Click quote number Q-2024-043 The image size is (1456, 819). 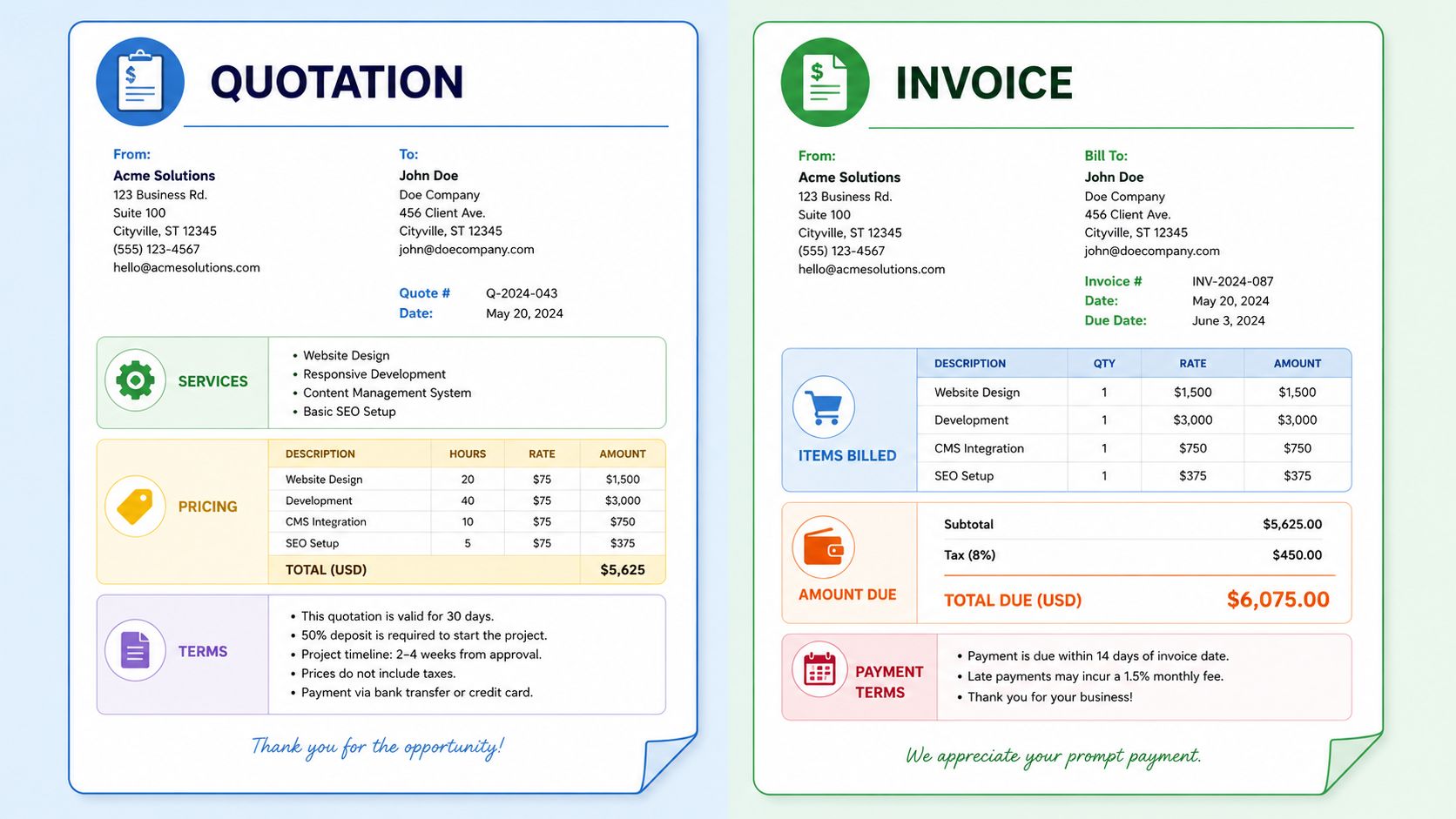coord(522,293)
